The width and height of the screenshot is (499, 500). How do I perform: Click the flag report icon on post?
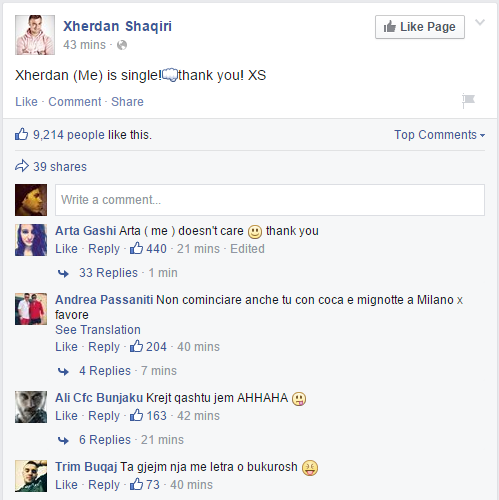click(x=468, y=101)
